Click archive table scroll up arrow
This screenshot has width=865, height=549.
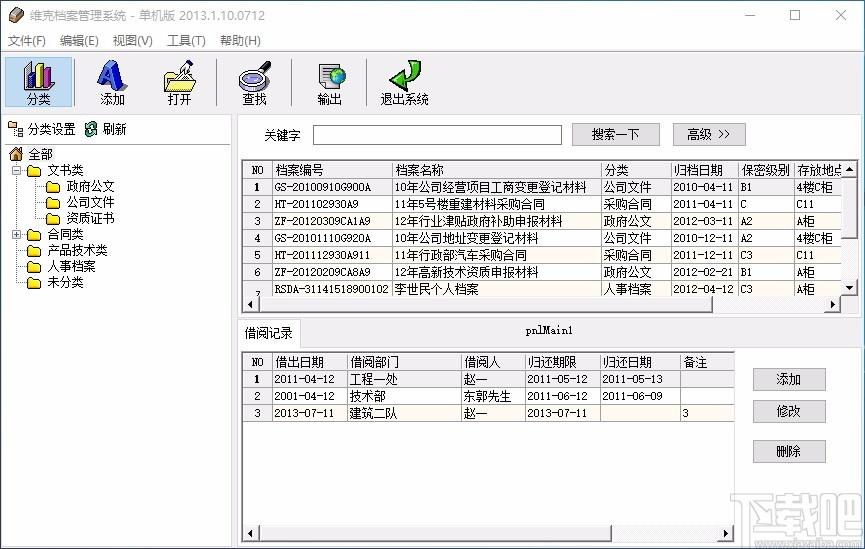tap(850, 169)
